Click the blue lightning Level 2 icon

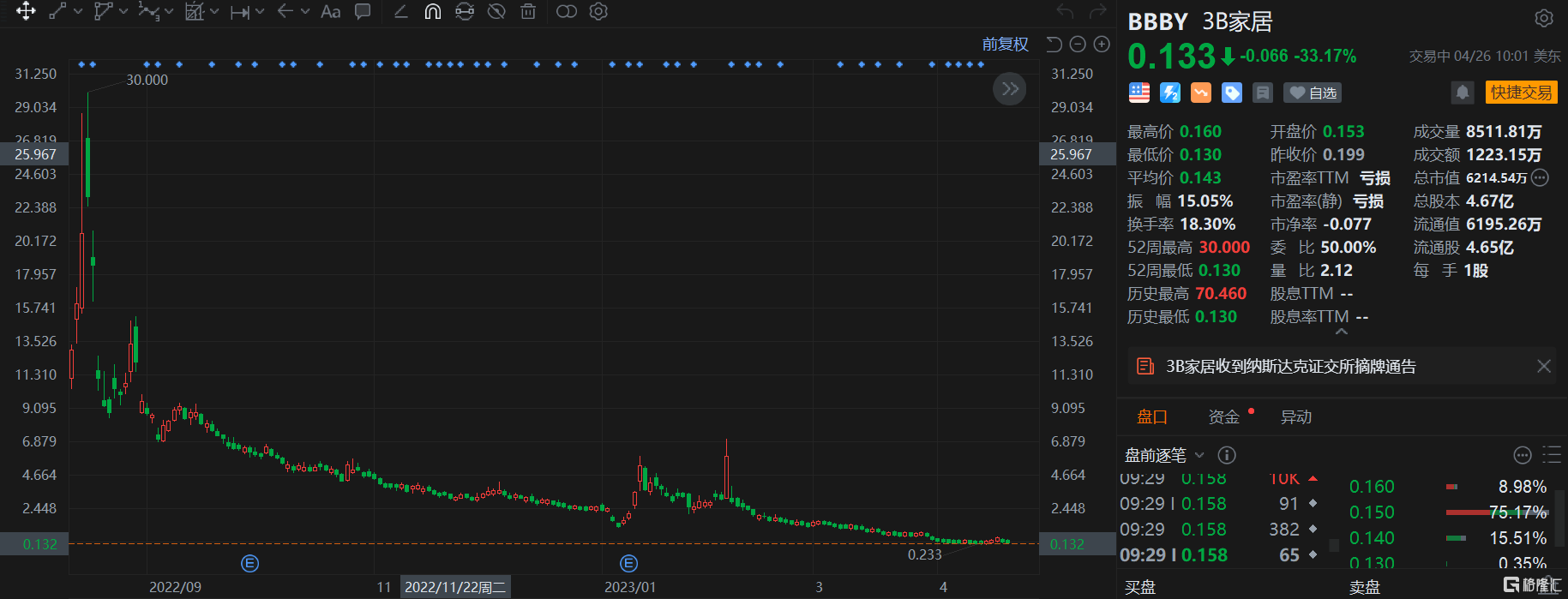pos(1170,93)
